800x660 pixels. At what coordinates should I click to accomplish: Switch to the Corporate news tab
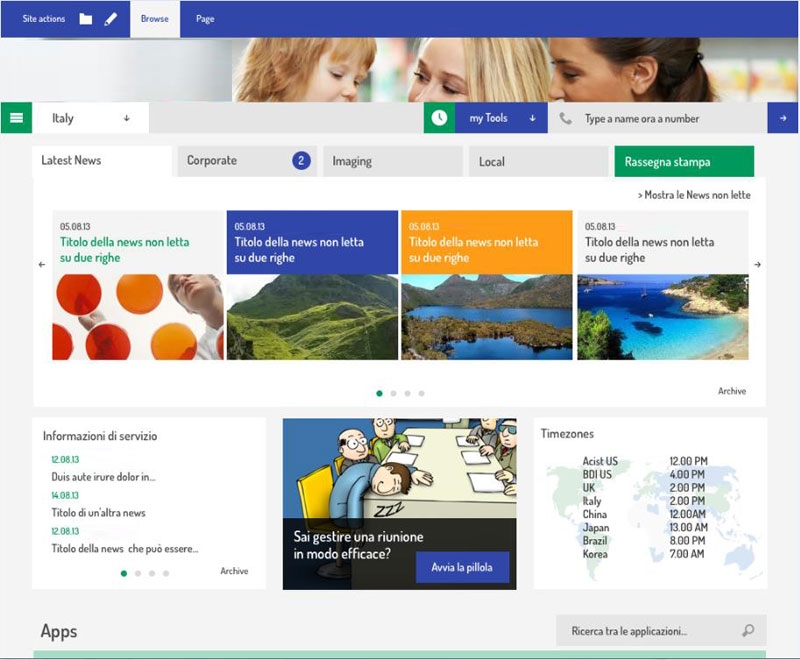pyautogui.click(x=246, y=161)
